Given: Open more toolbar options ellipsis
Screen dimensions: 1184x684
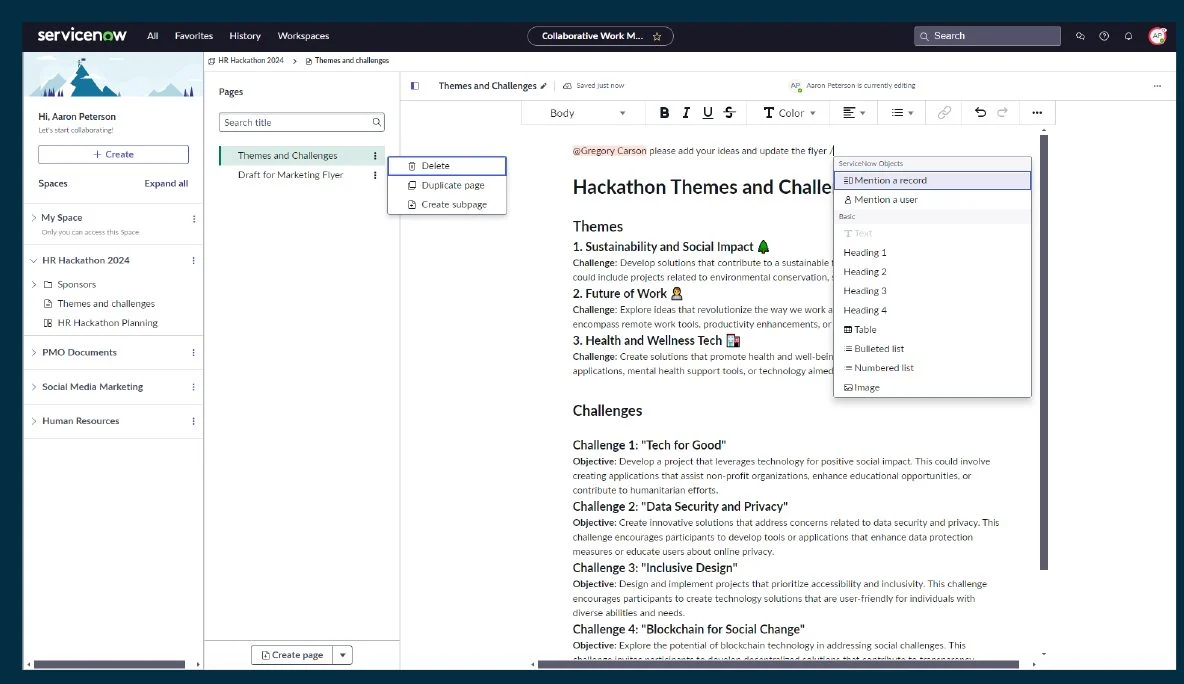Looking at the screenshot, I should [x=1037, y=112].
